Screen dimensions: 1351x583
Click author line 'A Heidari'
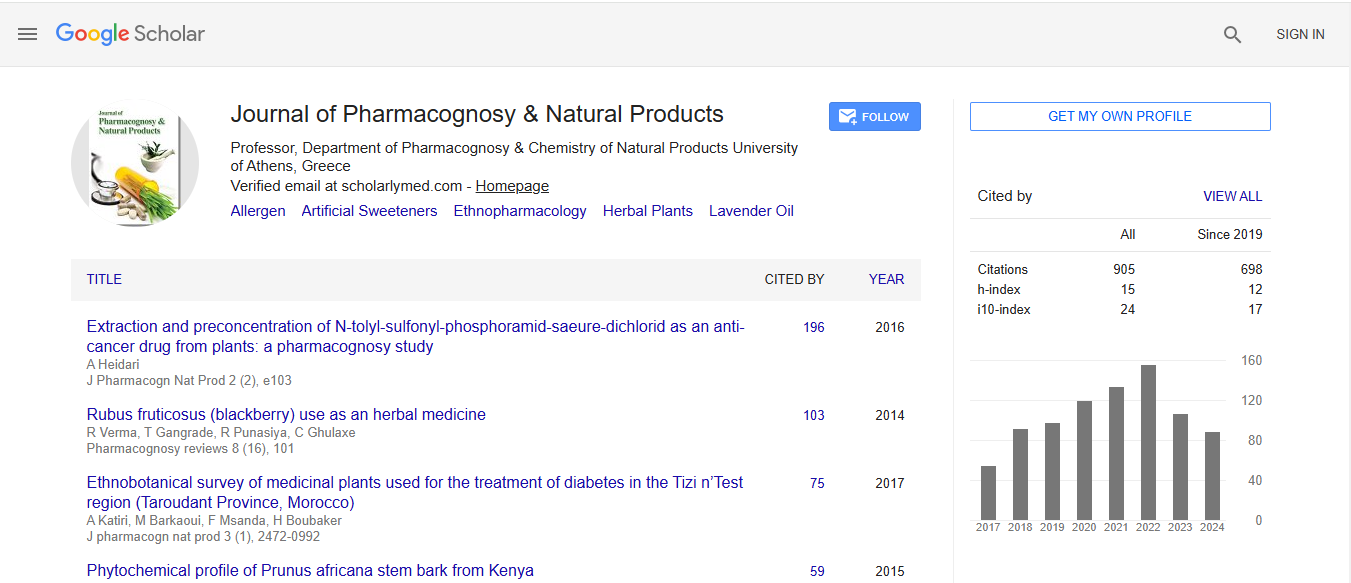tap(113, 365)
